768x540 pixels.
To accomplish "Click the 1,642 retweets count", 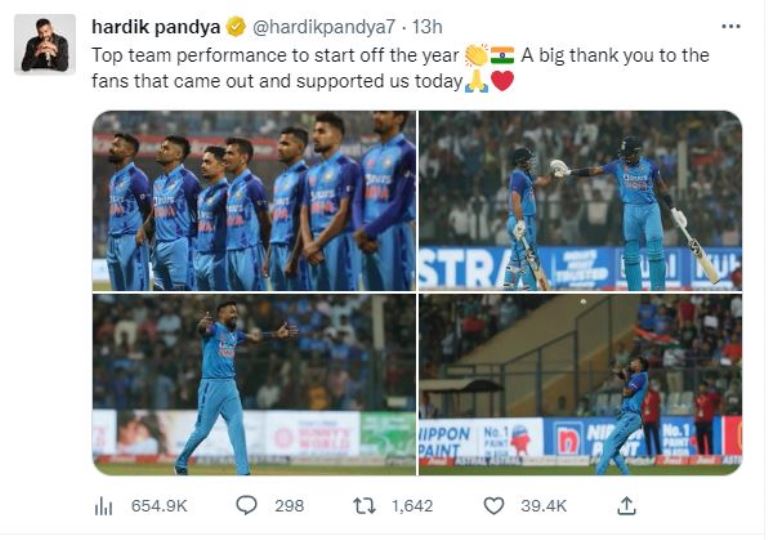I will pyautogui.click(x=412, y=506).
